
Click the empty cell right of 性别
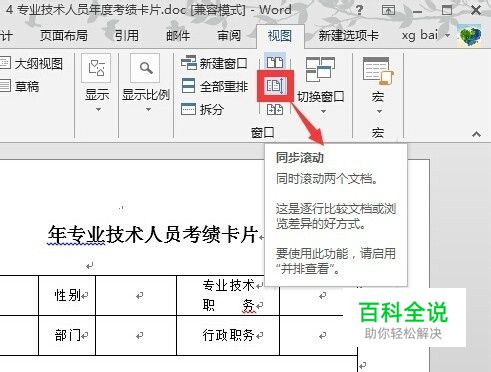pyautogui.click(x=136, y=295)
